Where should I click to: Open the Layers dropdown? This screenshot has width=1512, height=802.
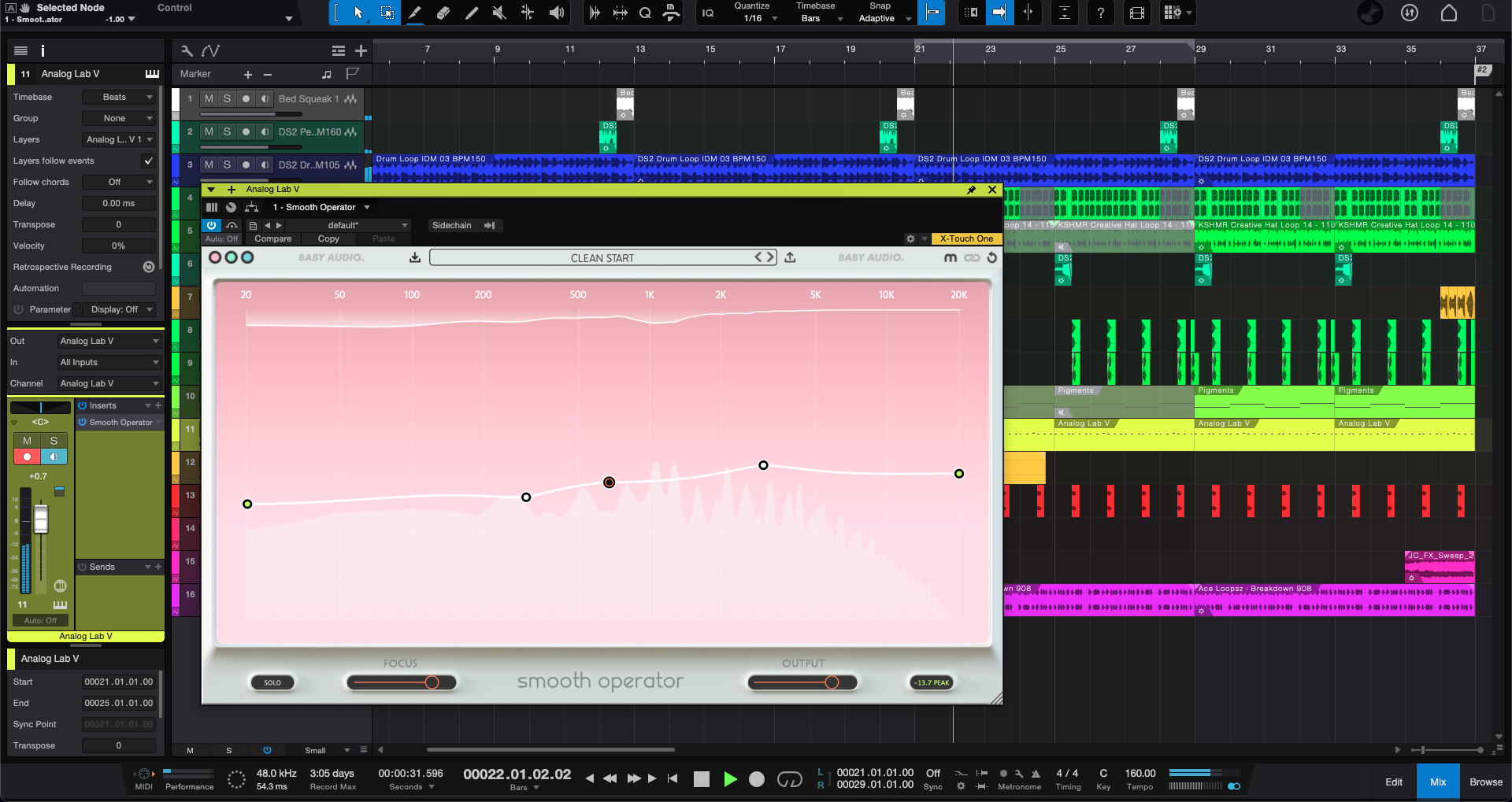(118, 139)
